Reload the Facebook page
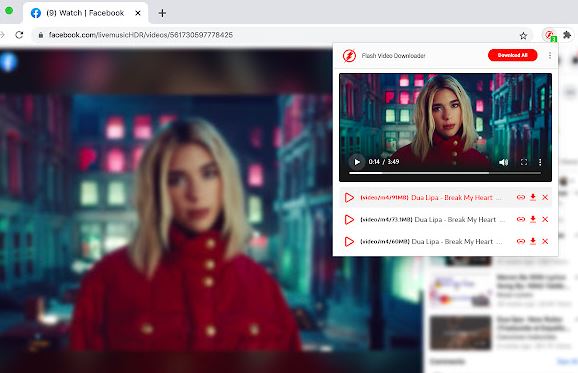Screen dimensions: 578x373 (x=19, y=35)
